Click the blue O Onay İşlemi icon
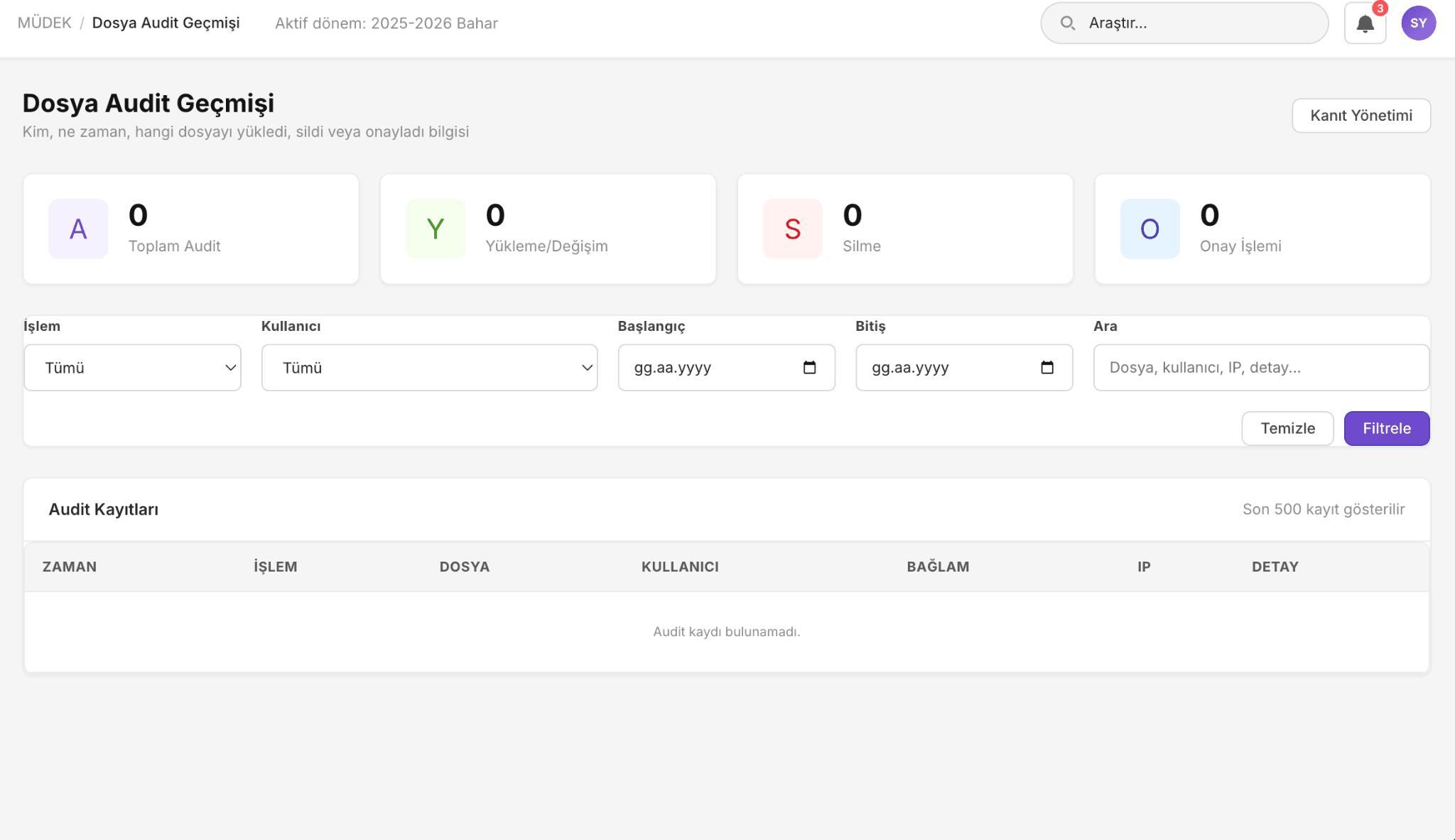This screenshot has width=1455, height=840. (1150, 229)
